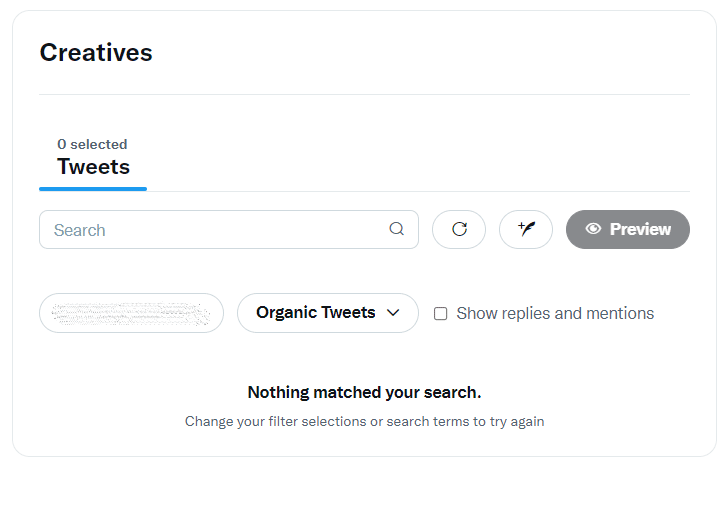Open the blurred account filter pill

click(131, 313)
